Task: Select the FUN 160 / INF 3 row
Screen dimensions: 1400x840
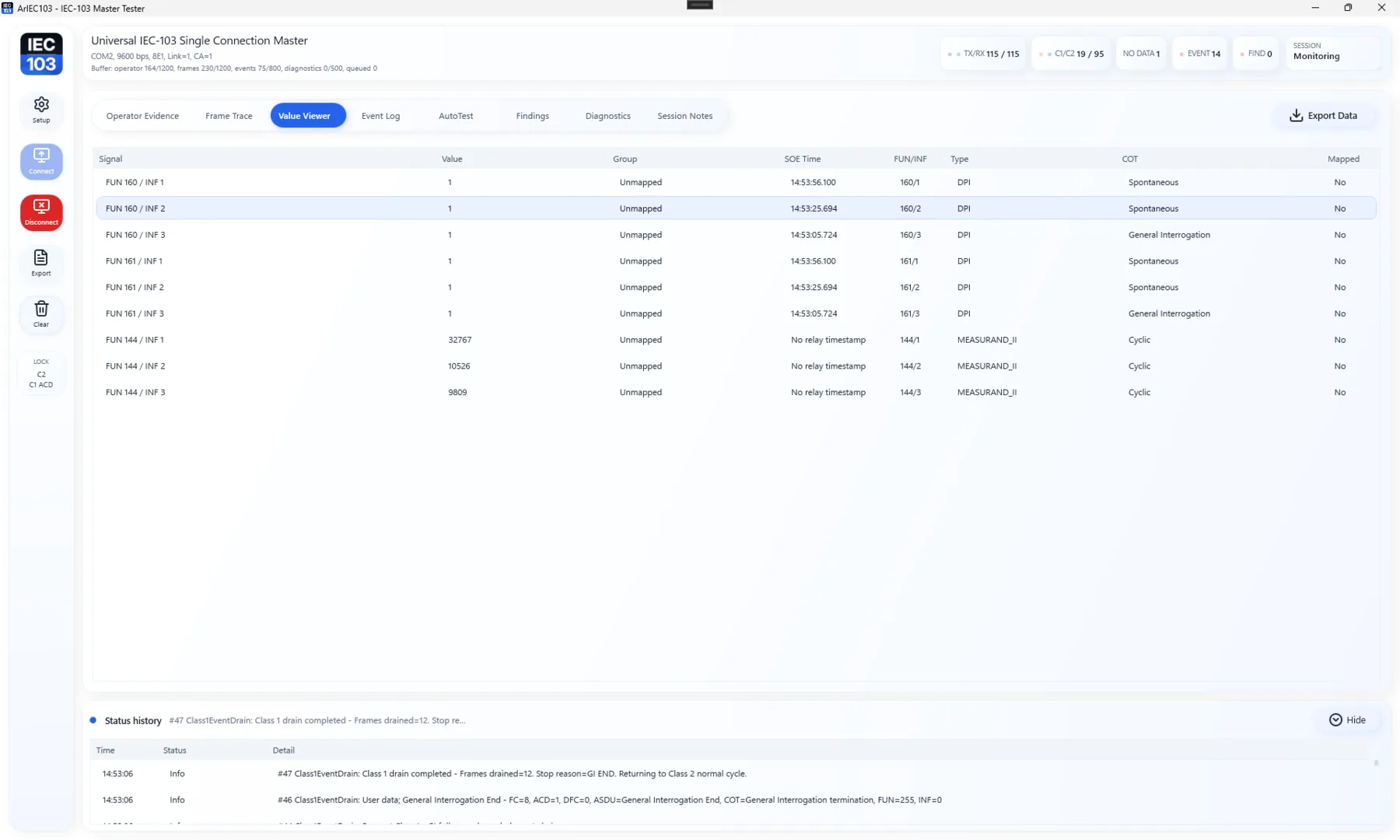Action: point(736,235)
